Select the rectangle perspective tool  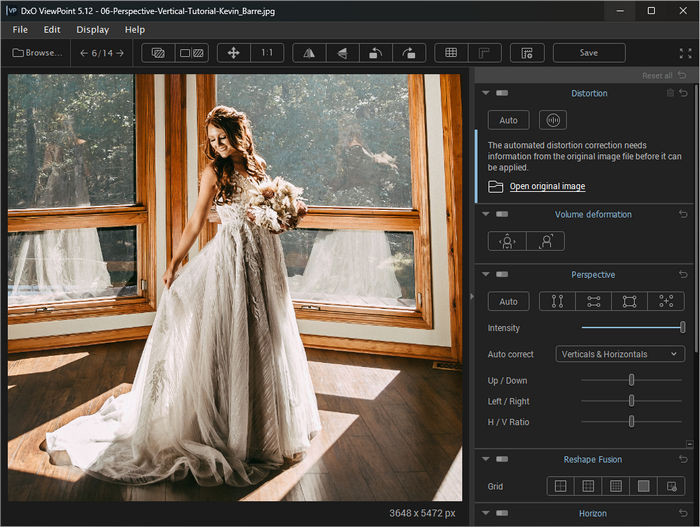(x=629, y=301)
